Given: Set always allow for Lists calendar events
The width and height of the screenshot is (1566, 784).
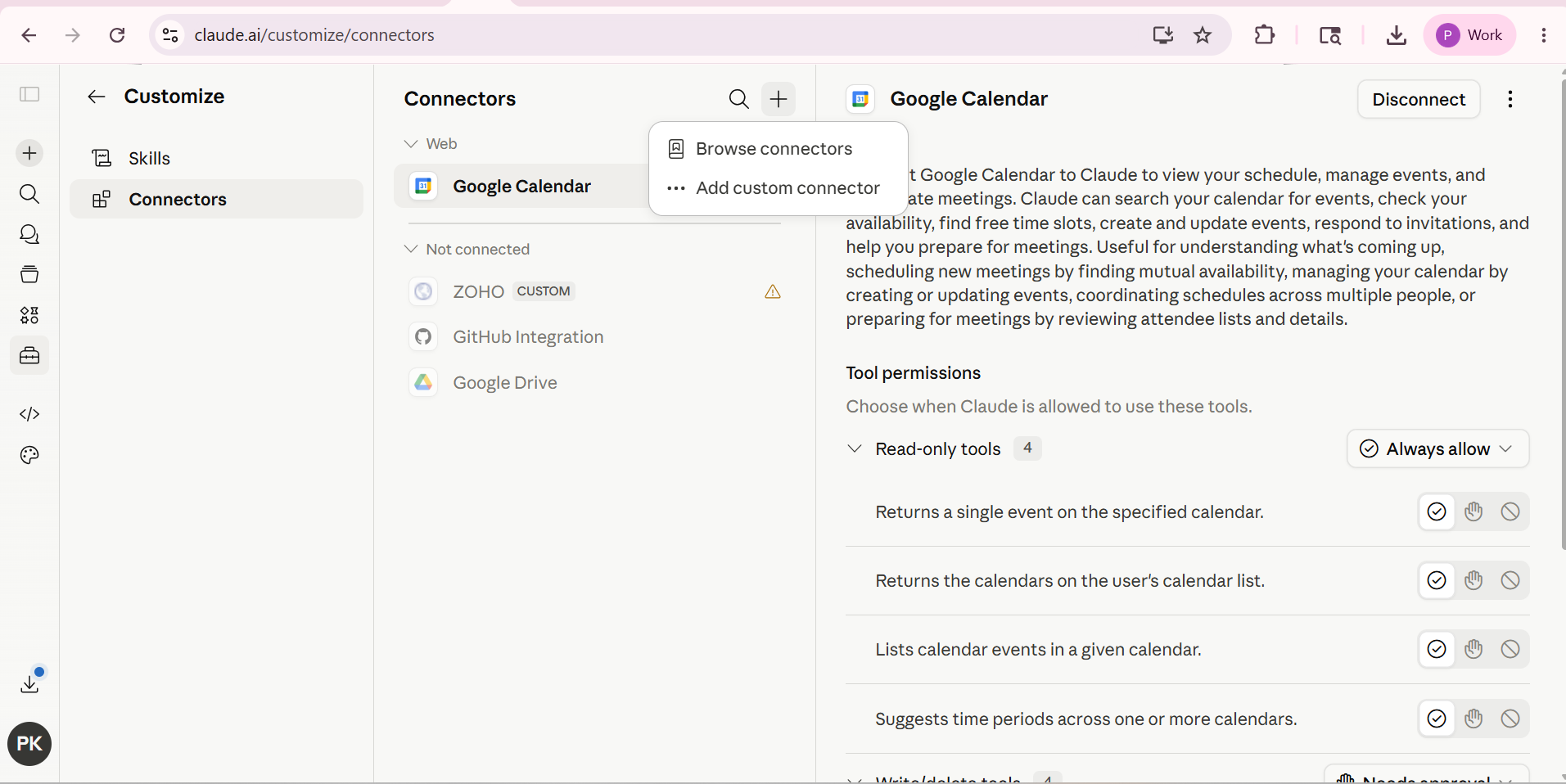Looking at the screenshot, I should point(1437,649).
